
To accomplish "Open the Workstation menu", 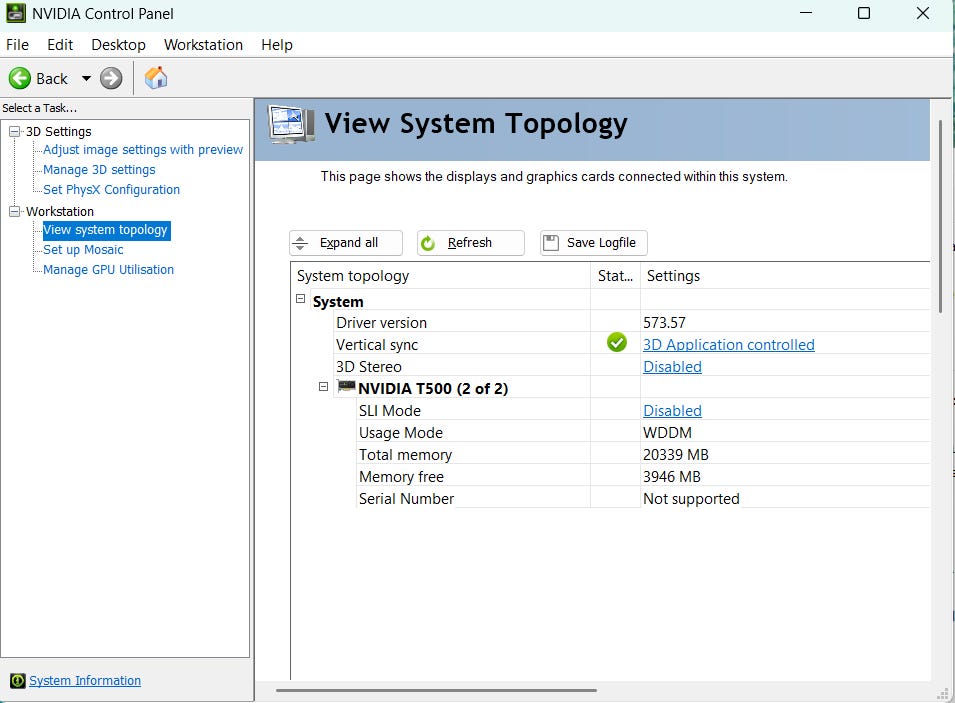I will click(203, 45).
